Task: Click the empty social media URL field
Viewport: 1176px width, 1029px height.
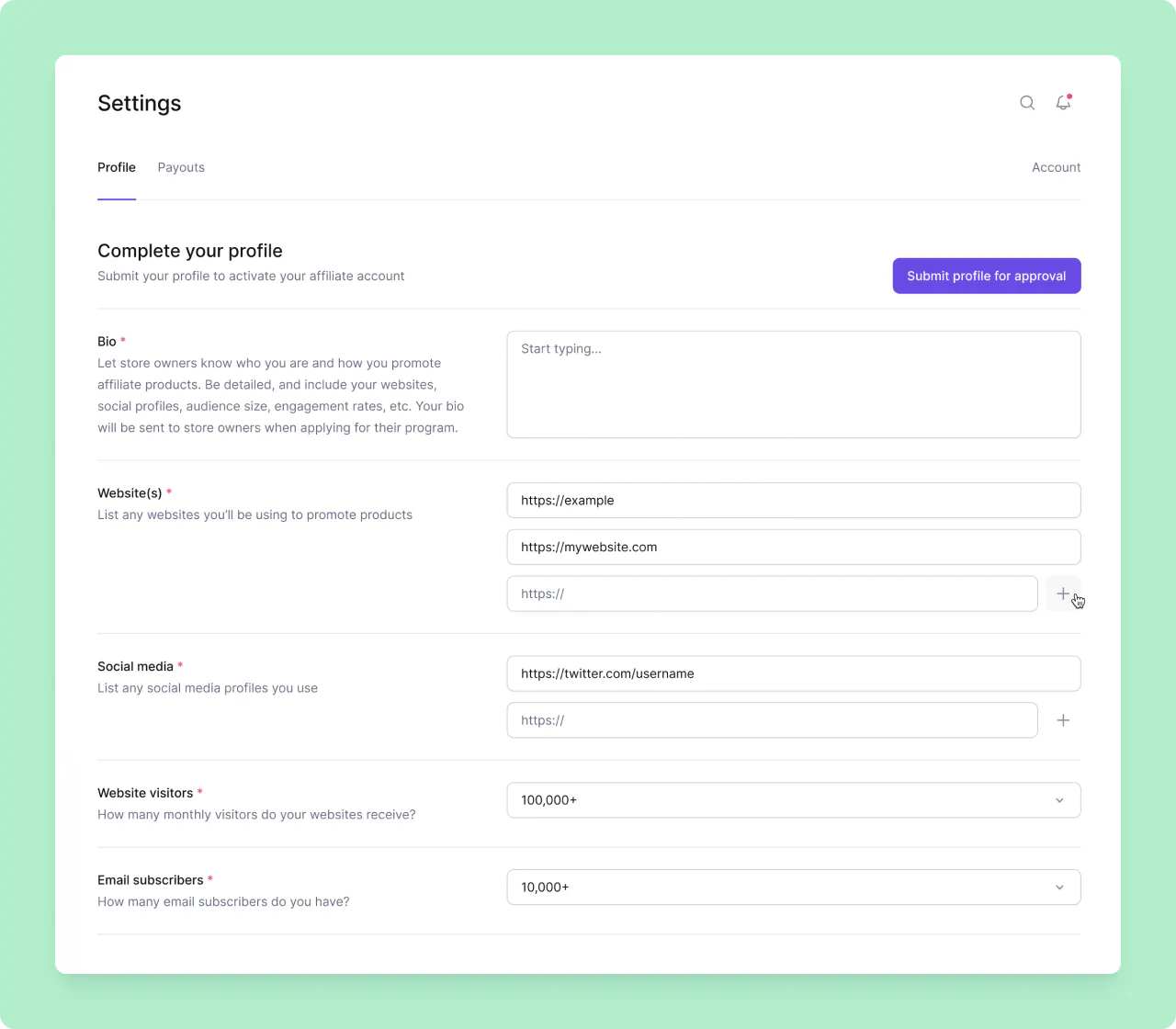Action: [772, 720]
